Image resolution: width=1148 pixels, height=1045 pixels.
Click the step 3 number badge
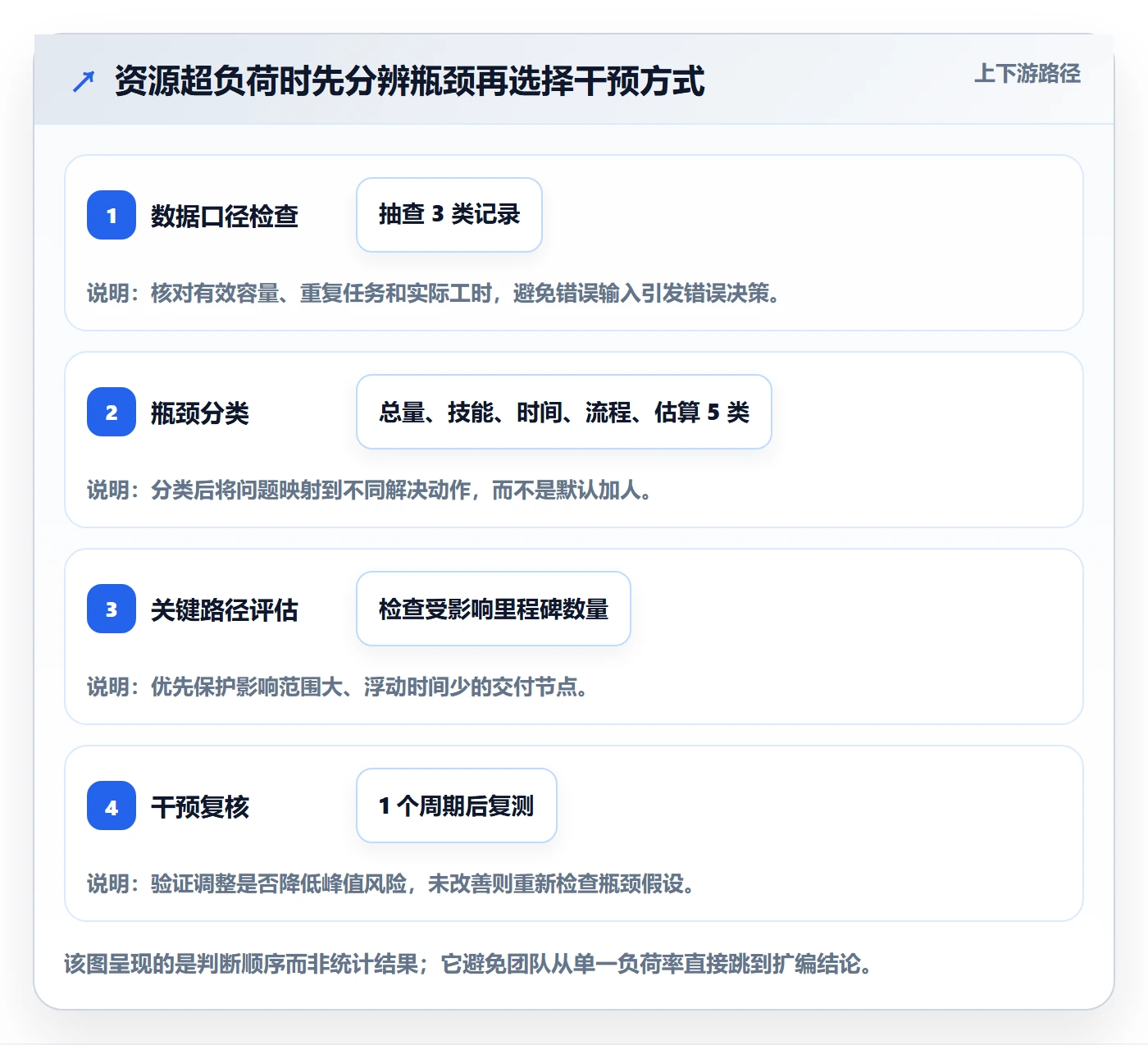(x=112, y=609)
